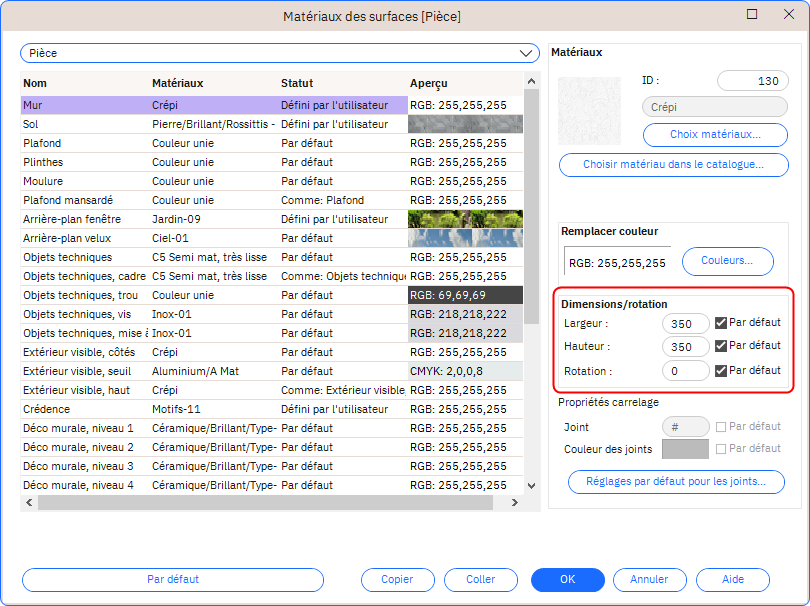Open Choisir matériau dans le catalogue
The image size is (810, 606).
[673, 165]
